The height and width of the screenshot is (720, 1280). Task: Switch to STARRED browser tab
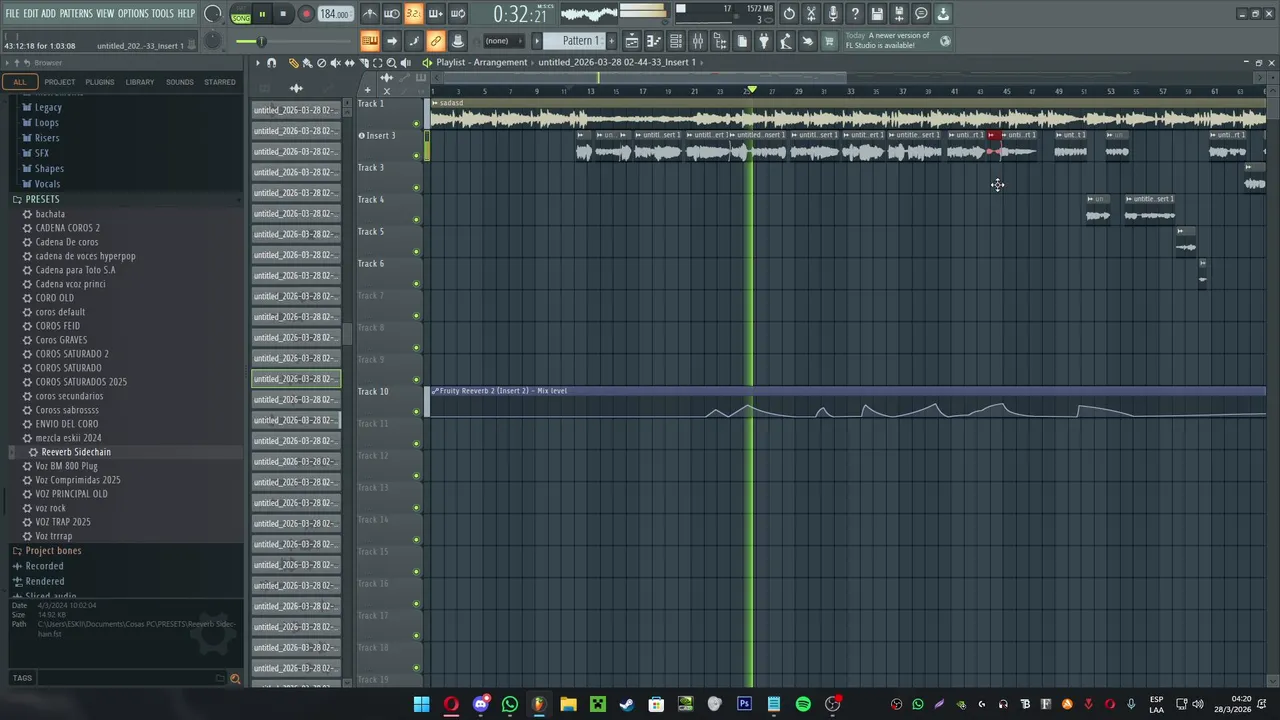(x=219, y=82)
